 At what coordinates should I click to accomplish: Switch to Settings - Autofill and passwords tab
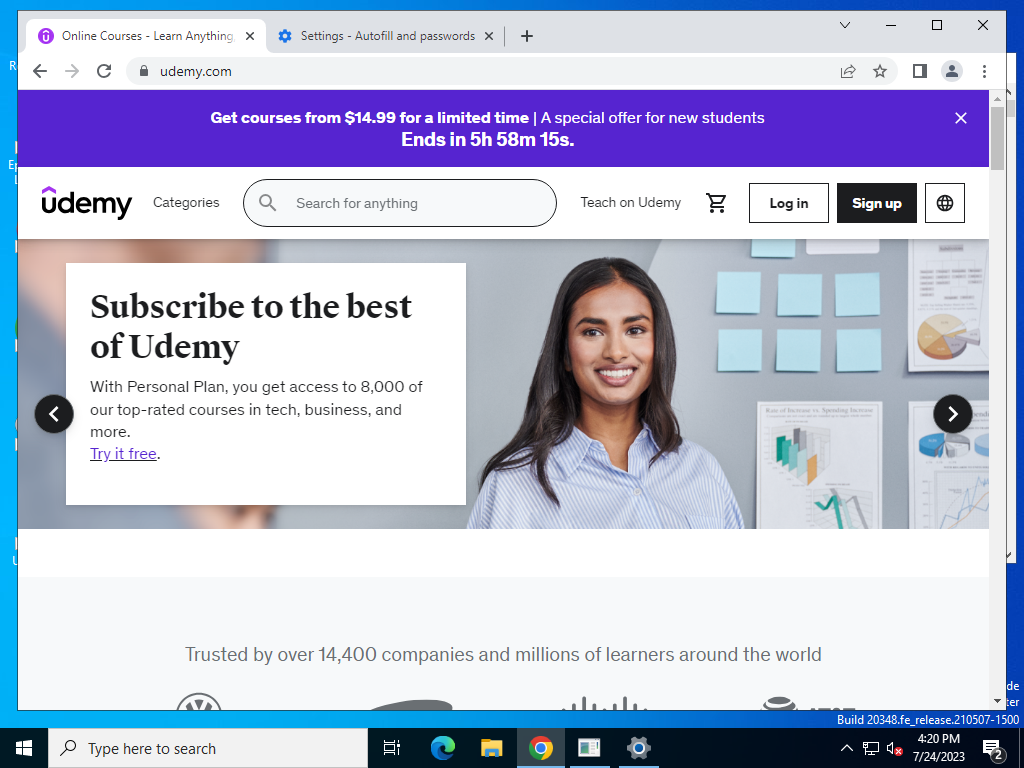coord(387,36)
